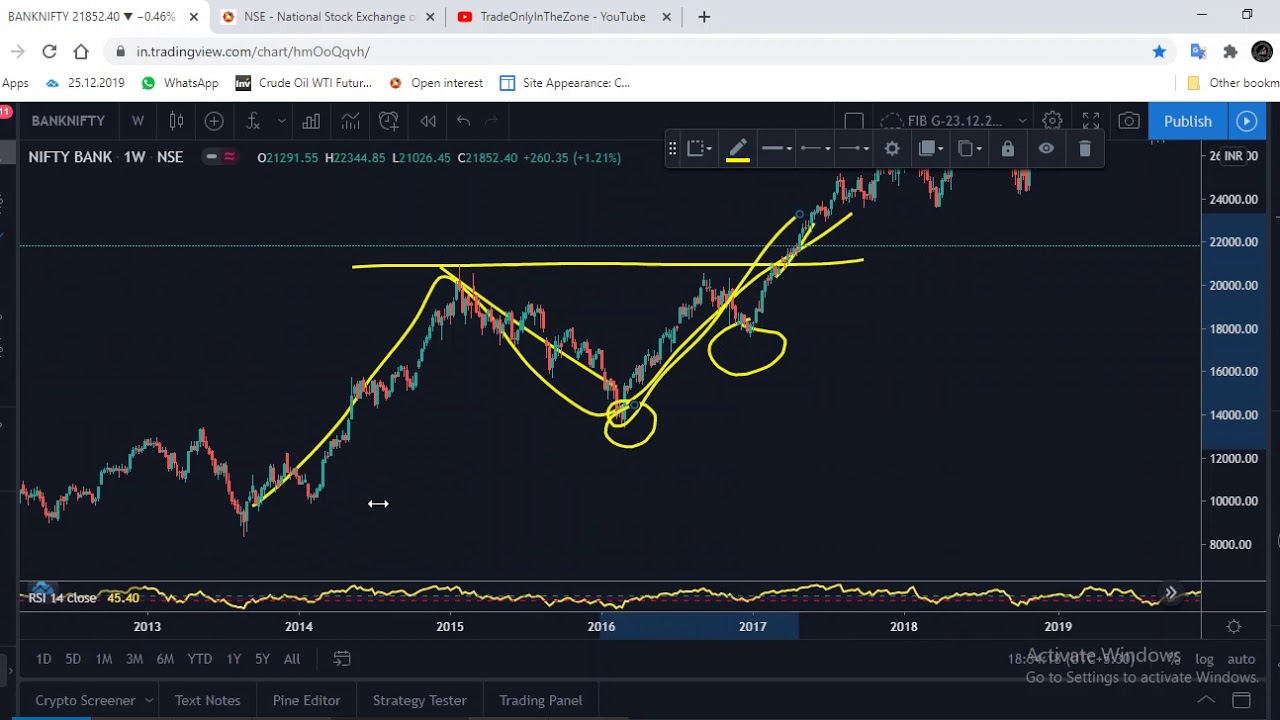Viewport: 1280px width, 720px height.
Task: Maximize the bottom panel window icon
Action: coord(1241,700)
